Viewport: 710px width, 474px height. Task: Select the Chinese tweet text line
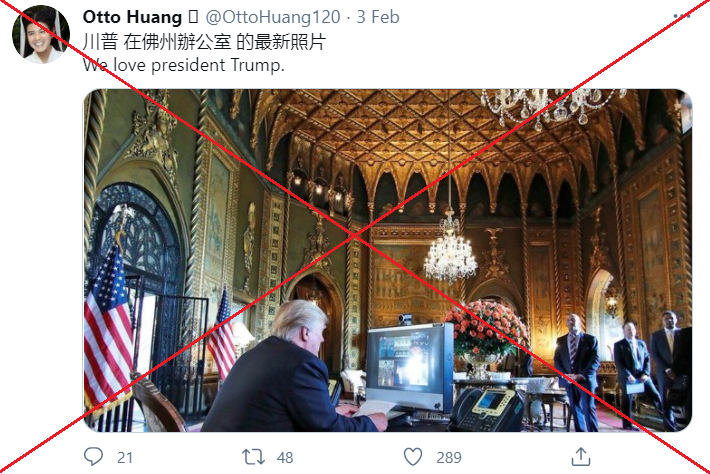tap(204, 42)
